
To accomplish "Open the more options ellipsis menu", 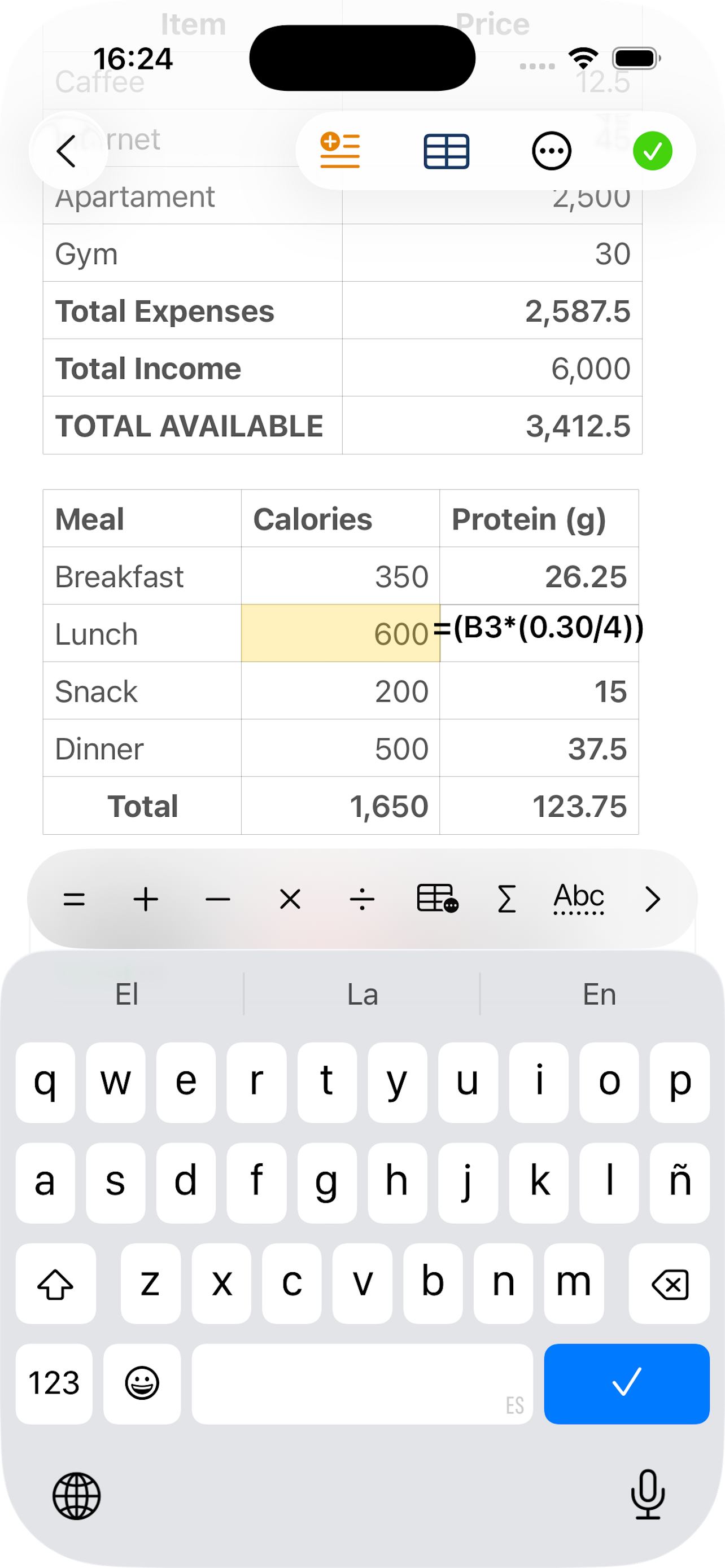I will (552, 151).
